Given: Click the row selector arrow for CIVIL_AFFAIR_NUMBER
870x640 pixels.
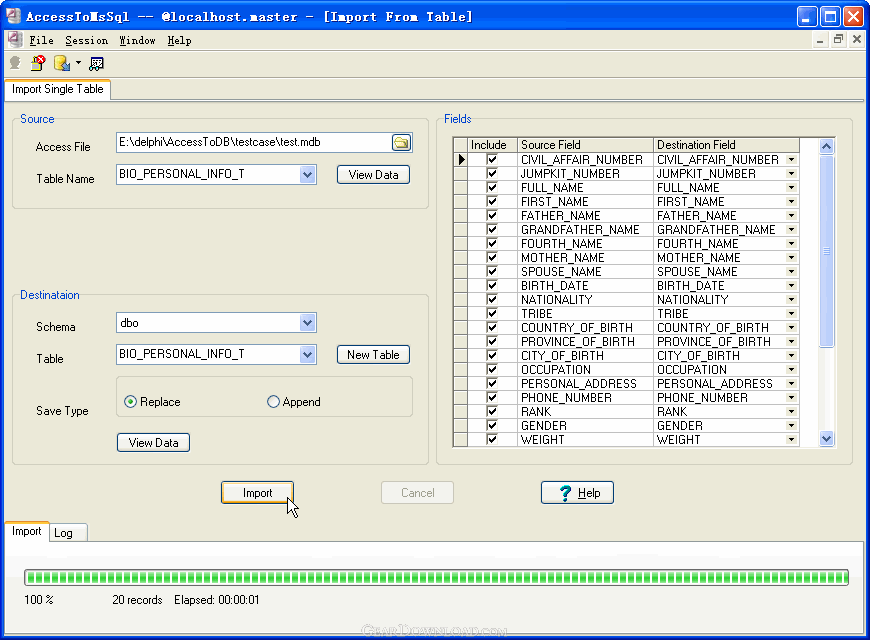Looking at the screenshot, I should pyautogui.click(x=461, y=160).
